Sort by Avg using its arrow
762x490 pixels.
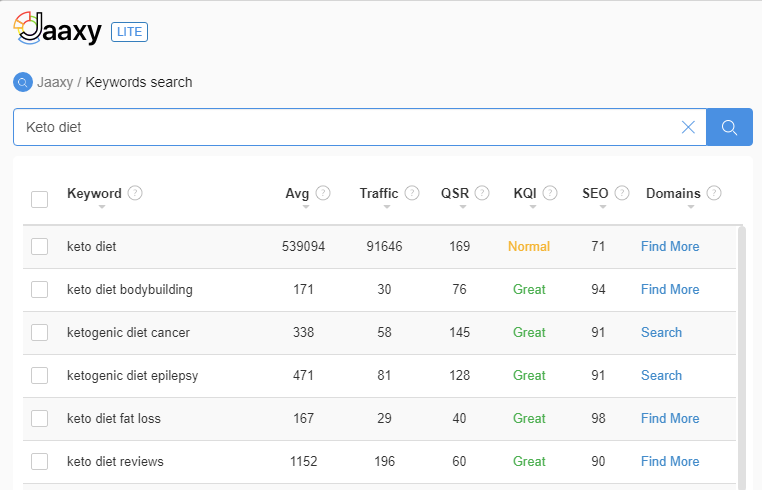pos(306,207)
